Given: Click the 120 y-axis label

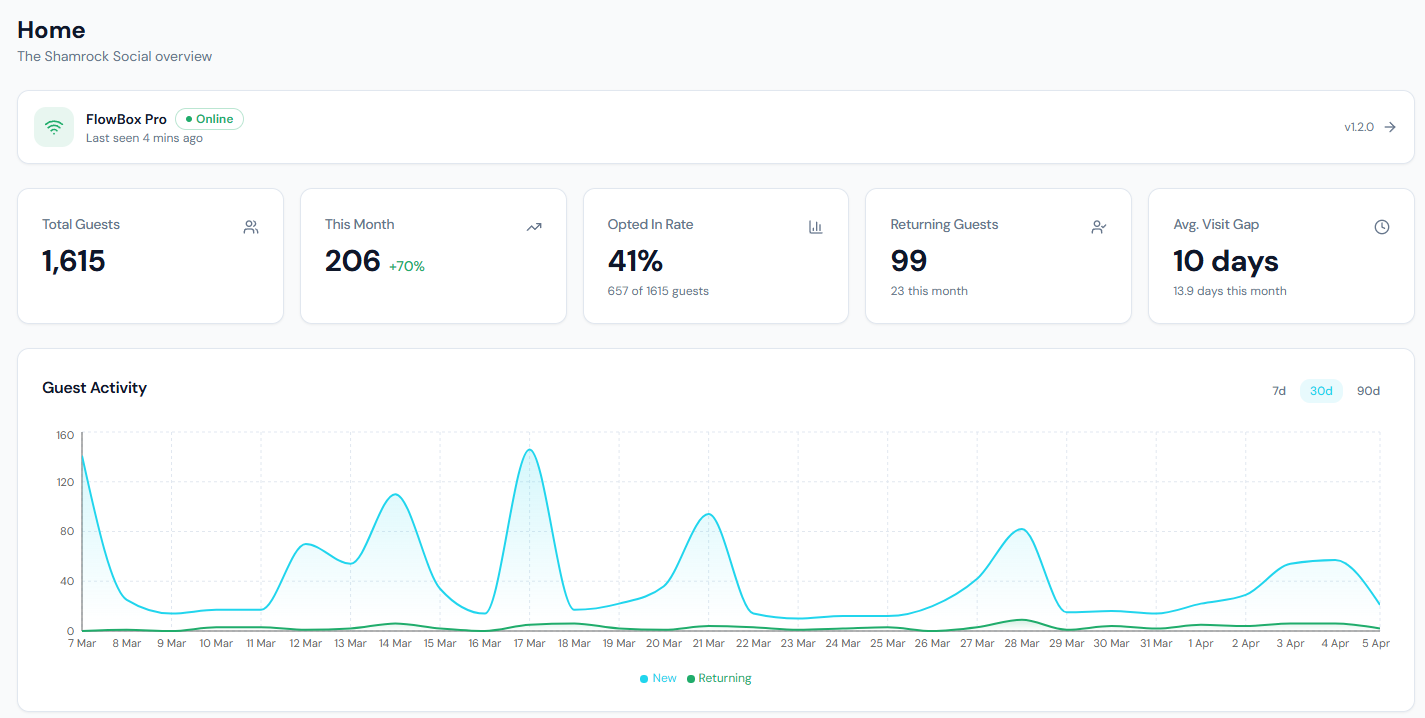Looking at the screenshot, I should tap(65, 482).
